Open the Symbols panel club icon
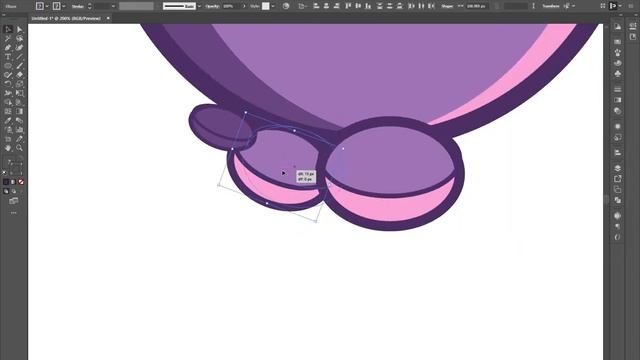Viewport: 640px width, 360px height. 618,74
